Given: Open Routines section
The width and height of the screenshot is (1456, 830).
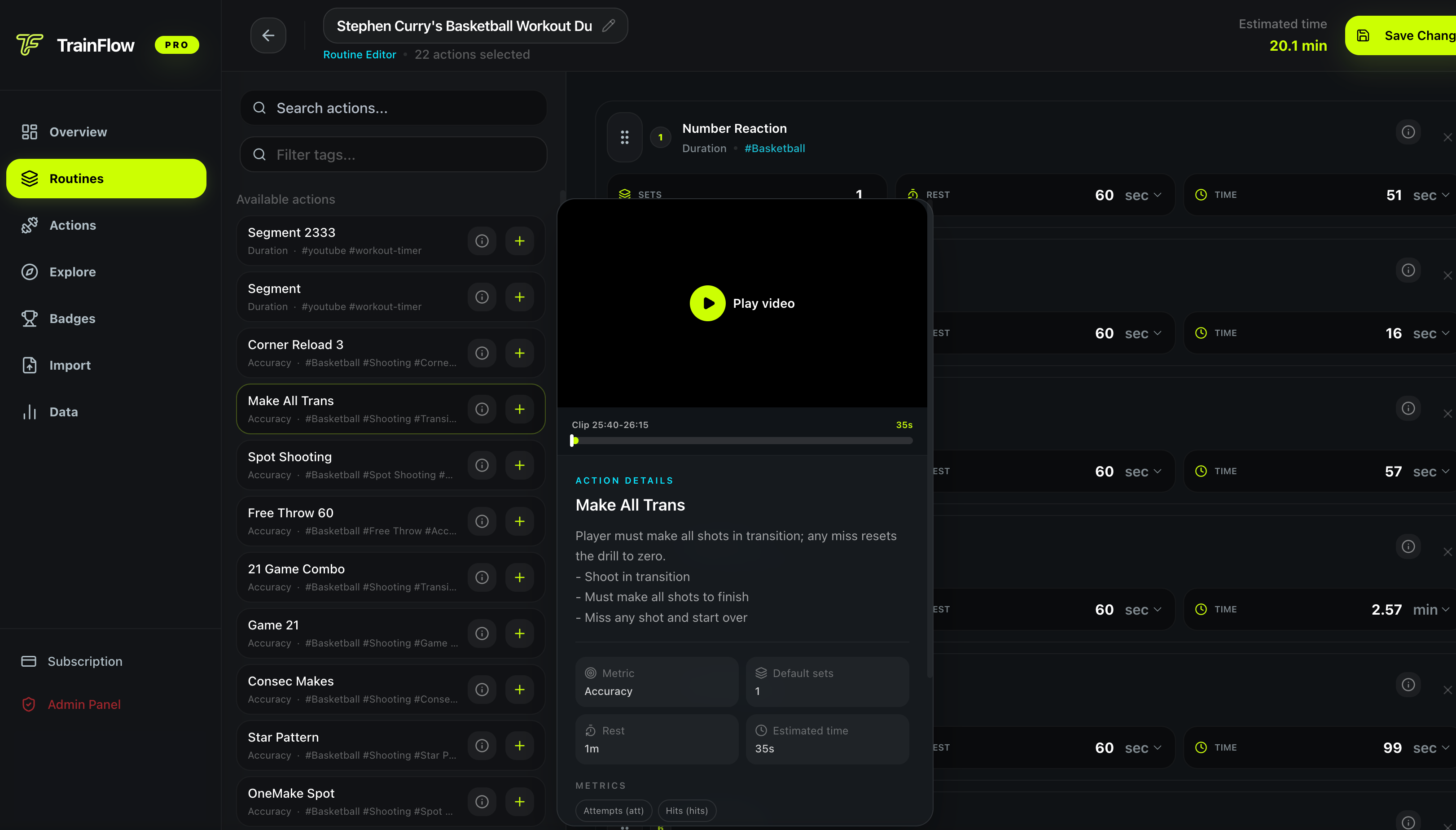Looking at the screenshot, I should coord(106,179).
